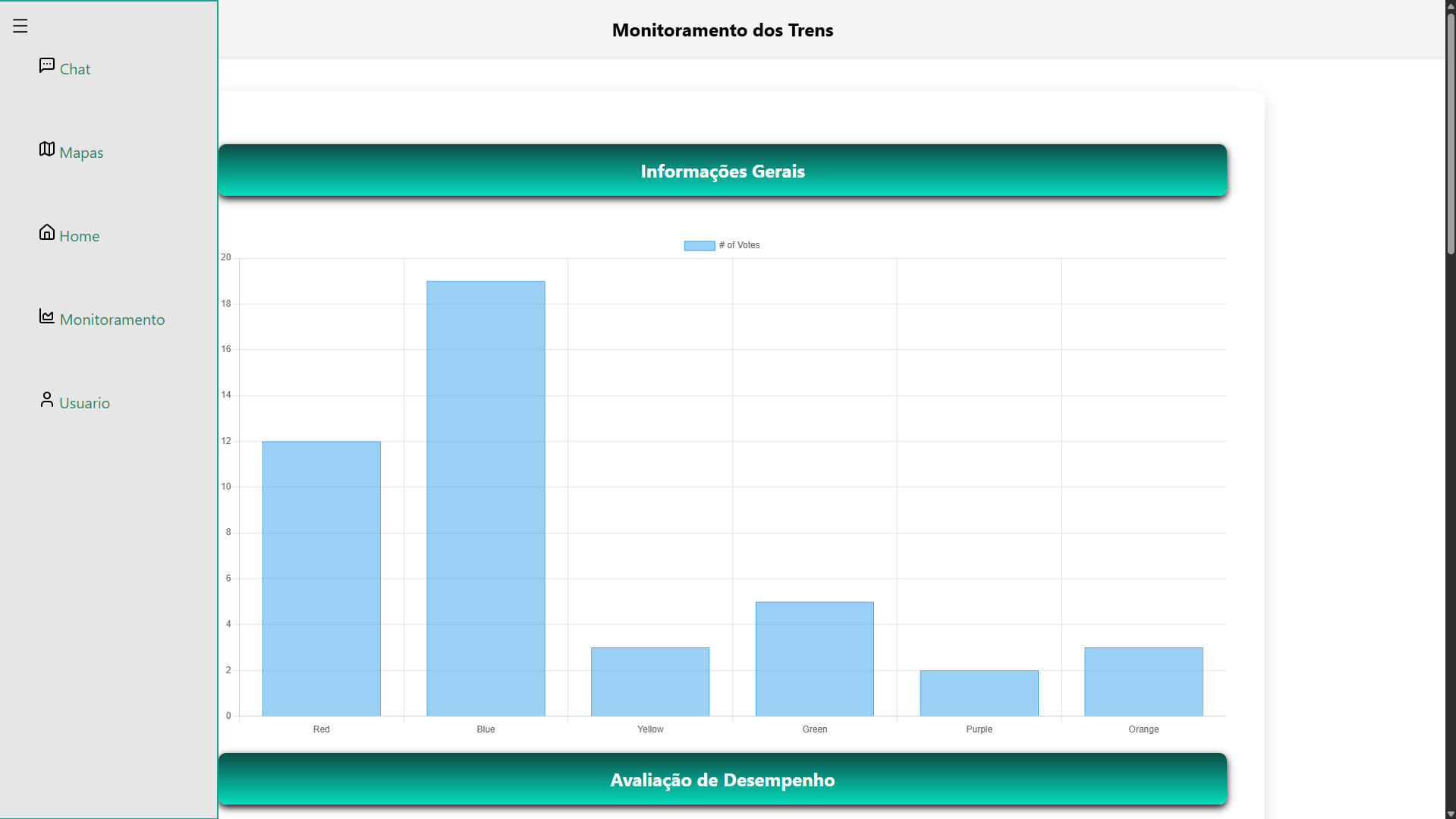The width and height of the screenshot is (1456, 819).
Task: Go to the Mapas page
Action: pyautogui.click(x=81, y=153)
